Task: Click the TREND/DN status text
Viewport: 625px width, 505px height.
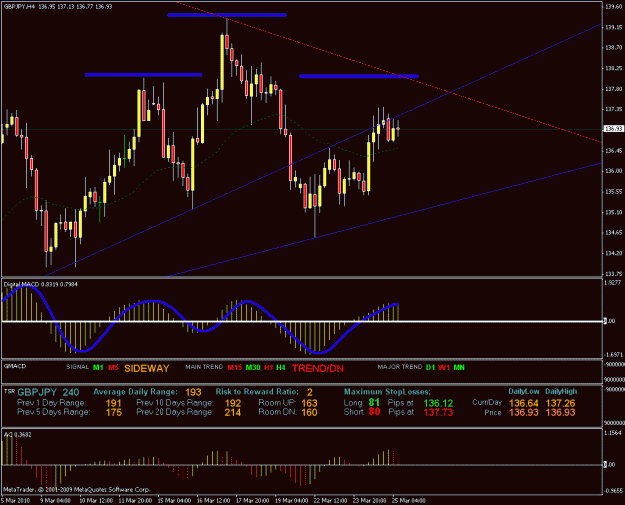Action: (x=318, y=368)
